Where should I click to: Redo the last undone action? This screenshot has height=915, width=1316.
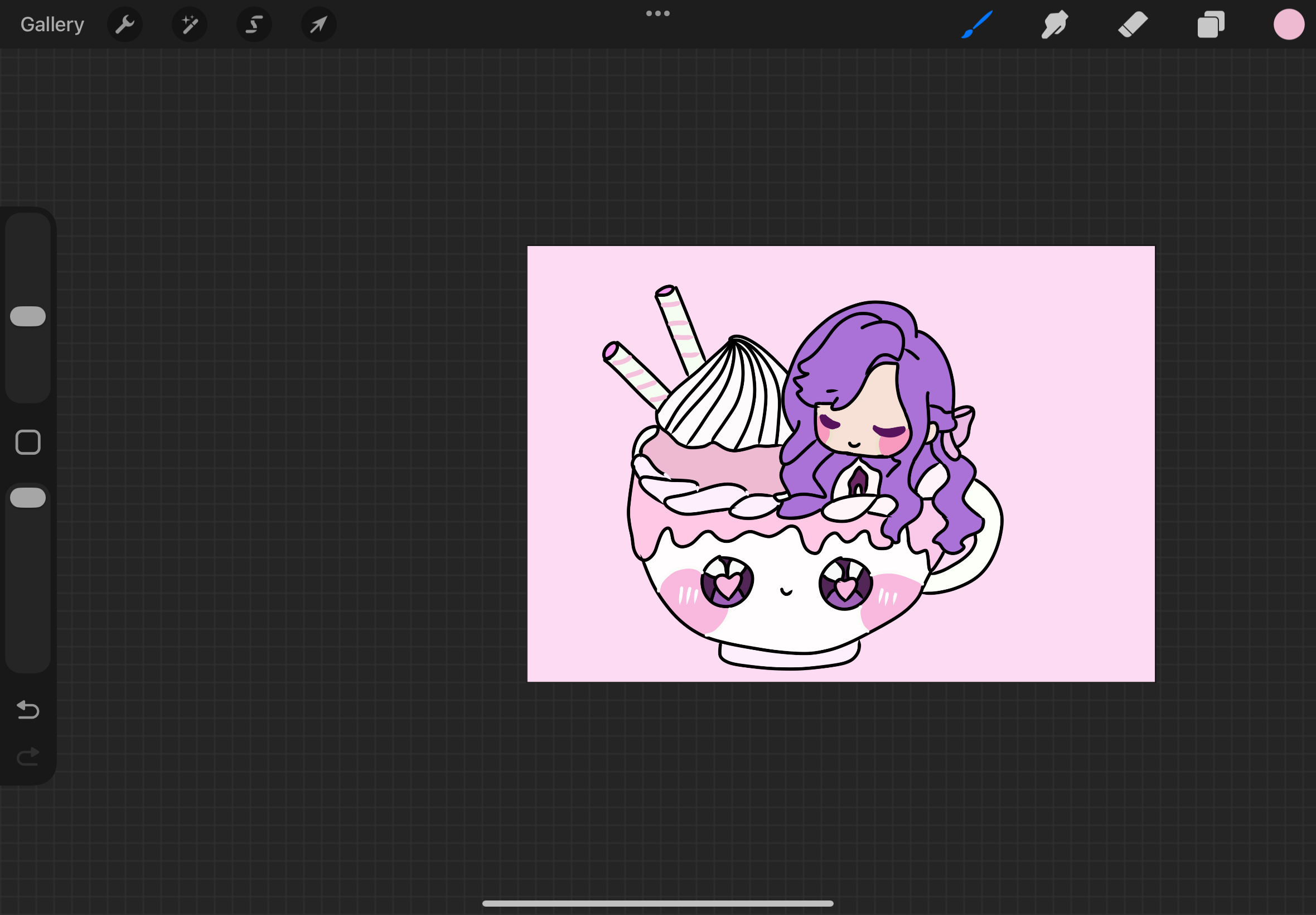(x=28, y=757)
